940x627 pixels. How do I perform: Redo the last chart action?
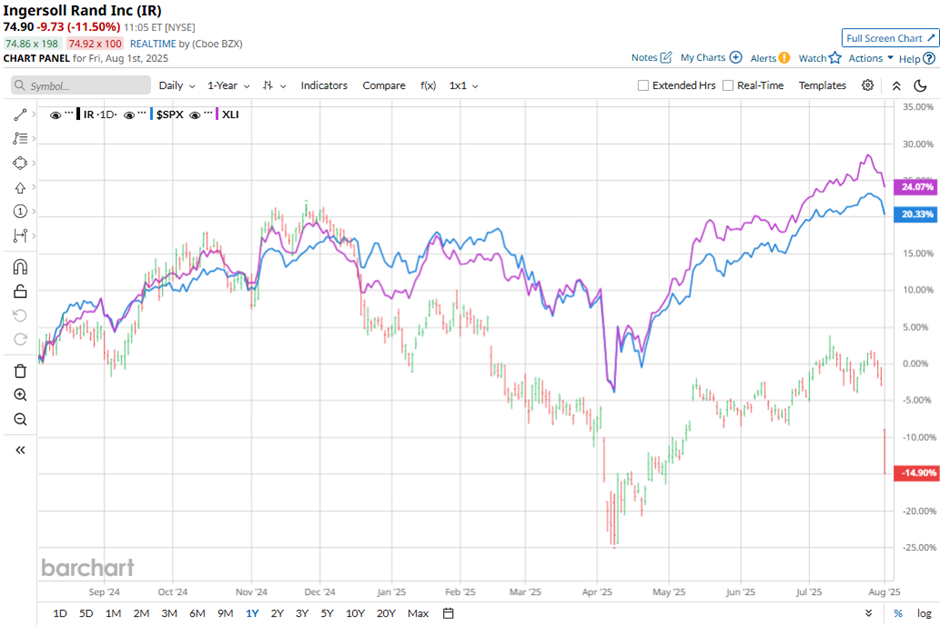20,339
